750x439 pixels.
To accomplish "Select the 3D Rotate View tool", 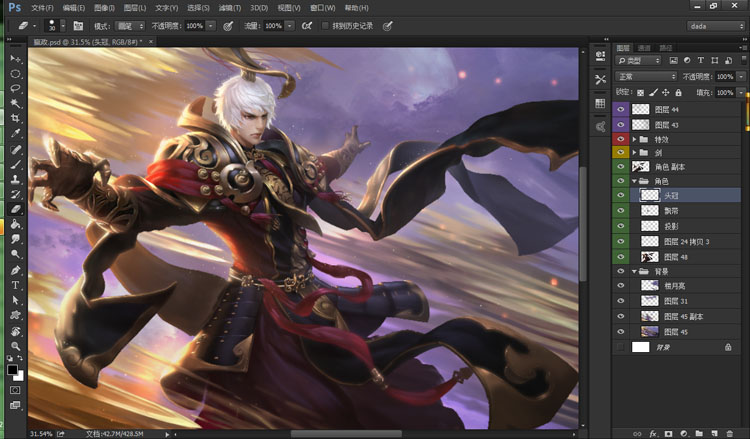I will 15,331.
